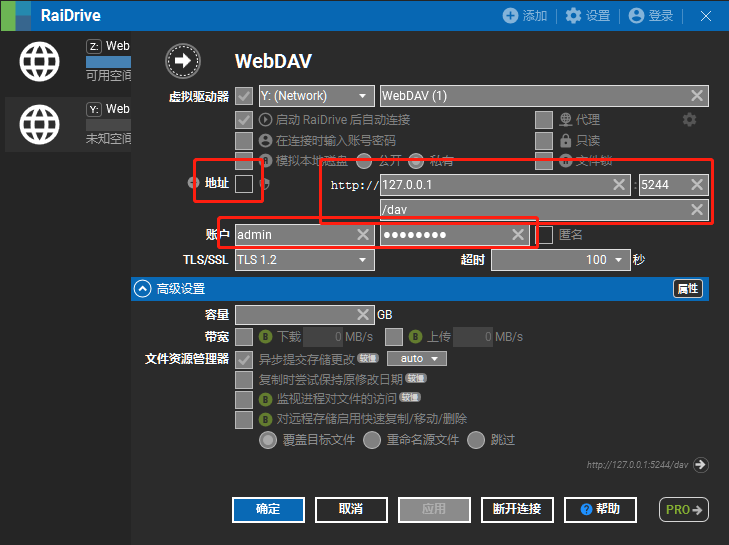Toggle 异步提交存储更改 checkbox

coord(244,359)
